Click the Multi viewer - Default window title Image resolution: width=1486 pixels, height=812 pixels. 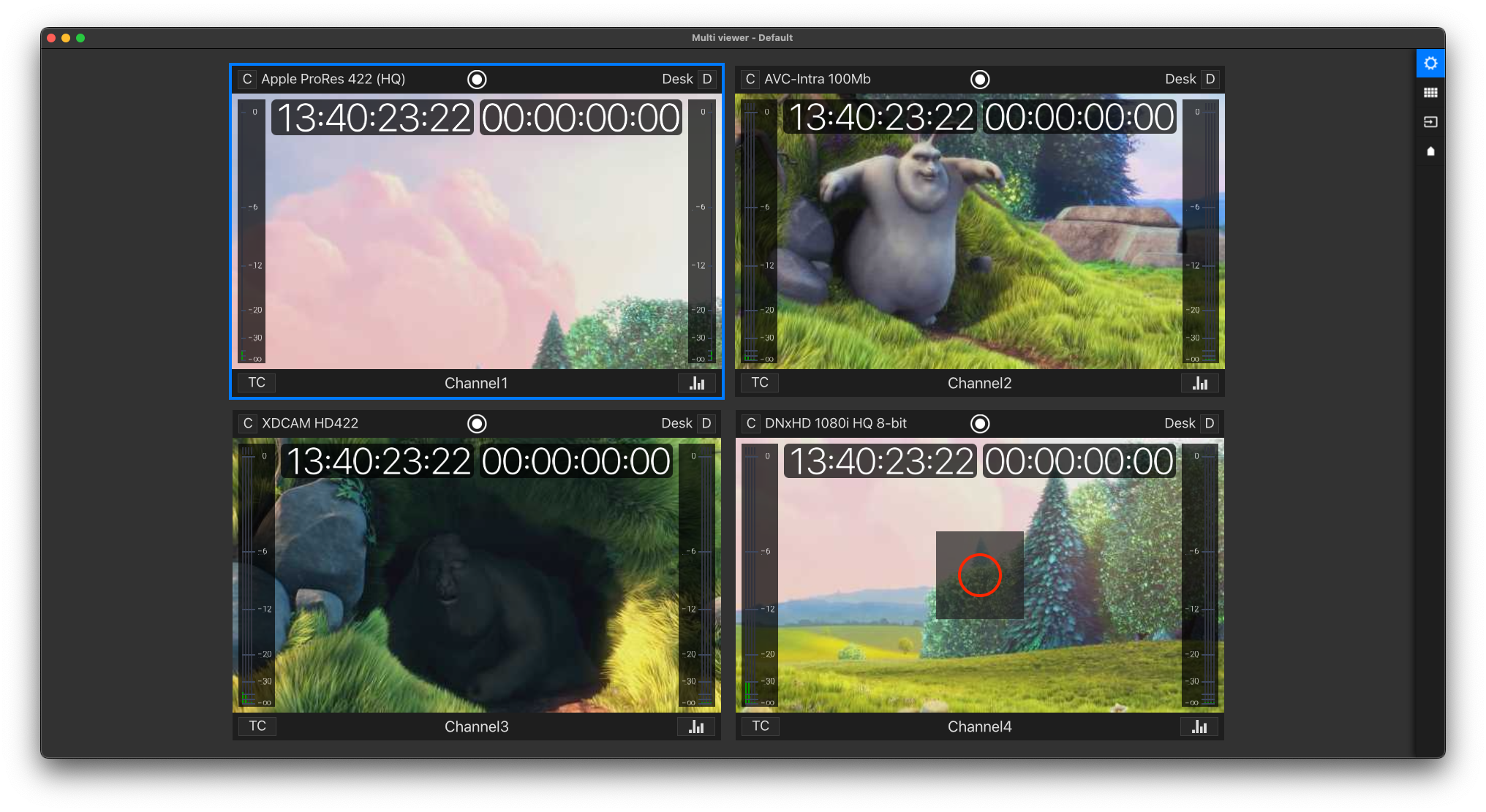pos(742,37)
